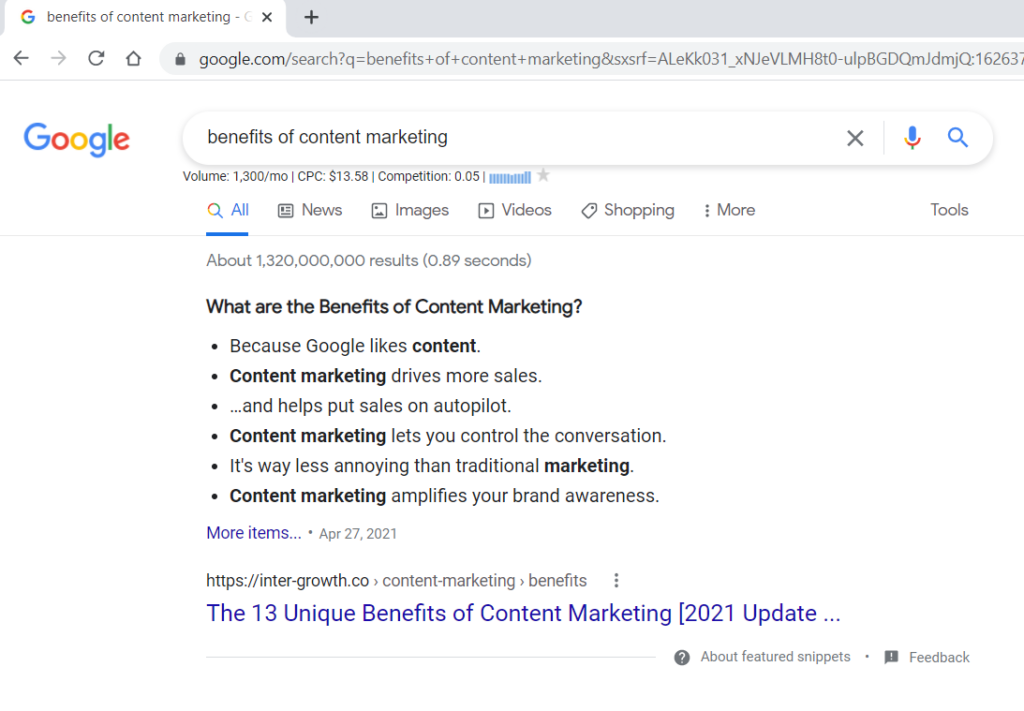
Task: Open About featured snippets help
Action: (775, 657)
